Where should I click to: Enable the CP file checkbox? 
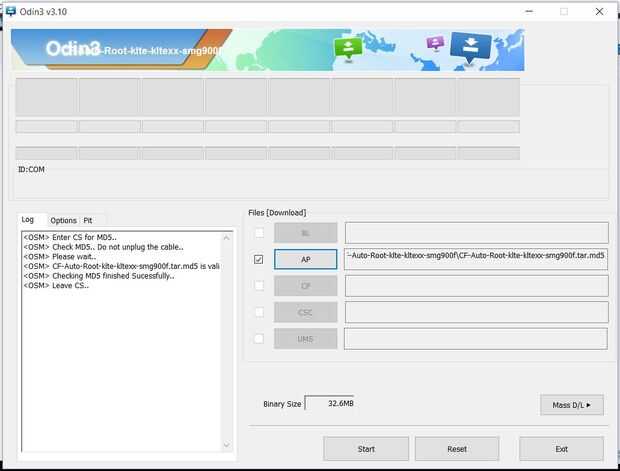click(x=259, y=285)
